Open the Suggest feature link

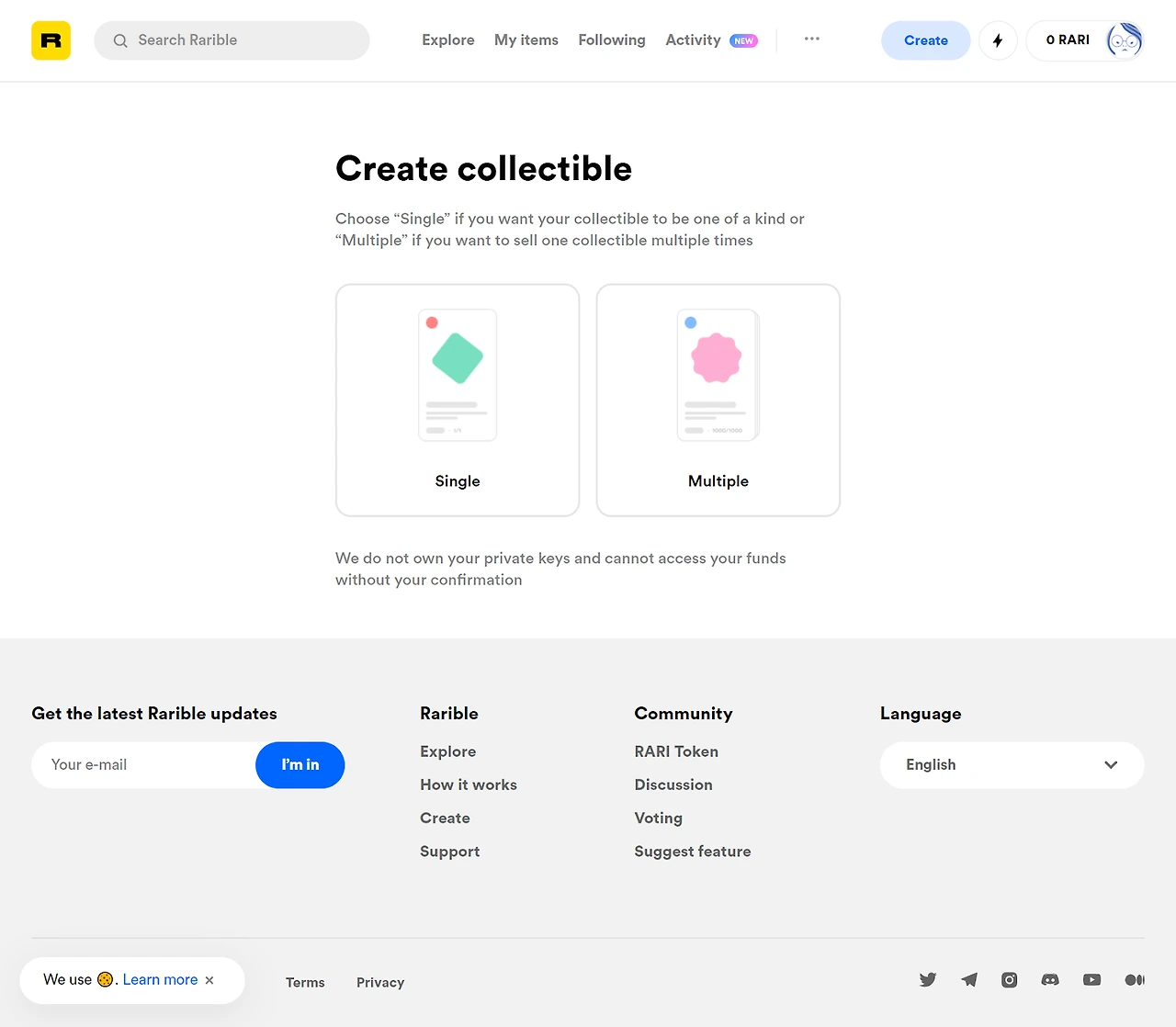(x=693, y=852)
